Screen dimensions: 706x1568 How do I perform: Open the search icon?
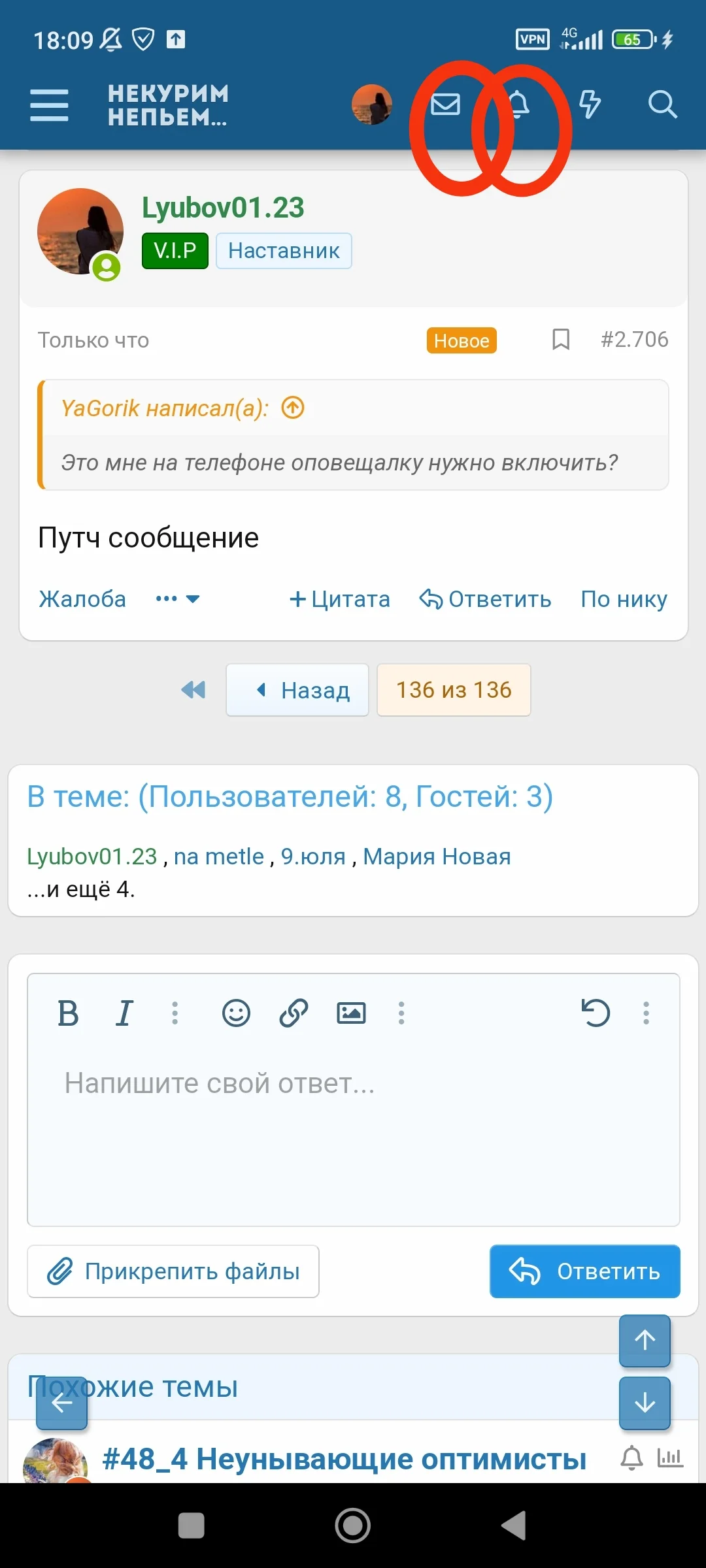coord(663,105)
